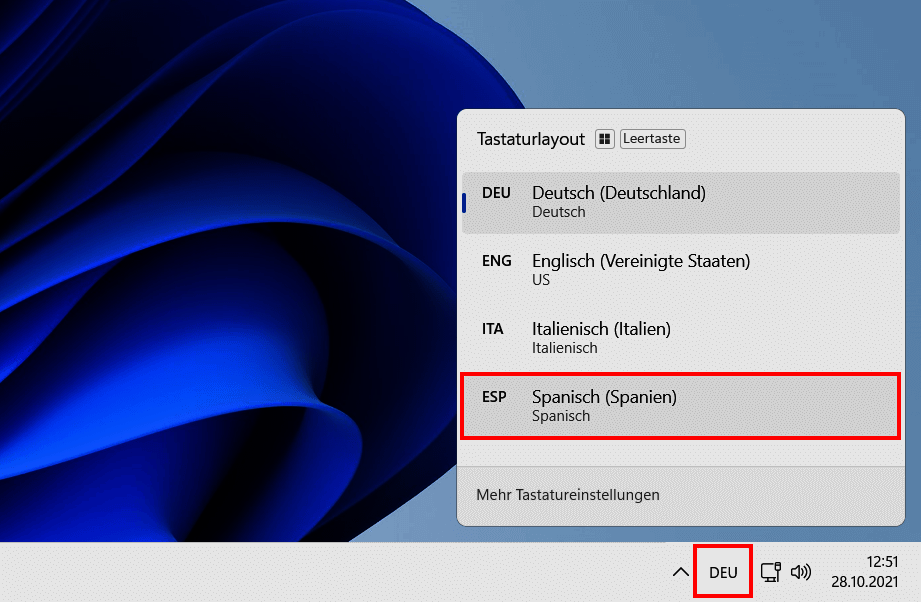The height and width of the screenshot is (602, 921).
Task: Click the Leertaste key label in the header
Action: [652, 138]
